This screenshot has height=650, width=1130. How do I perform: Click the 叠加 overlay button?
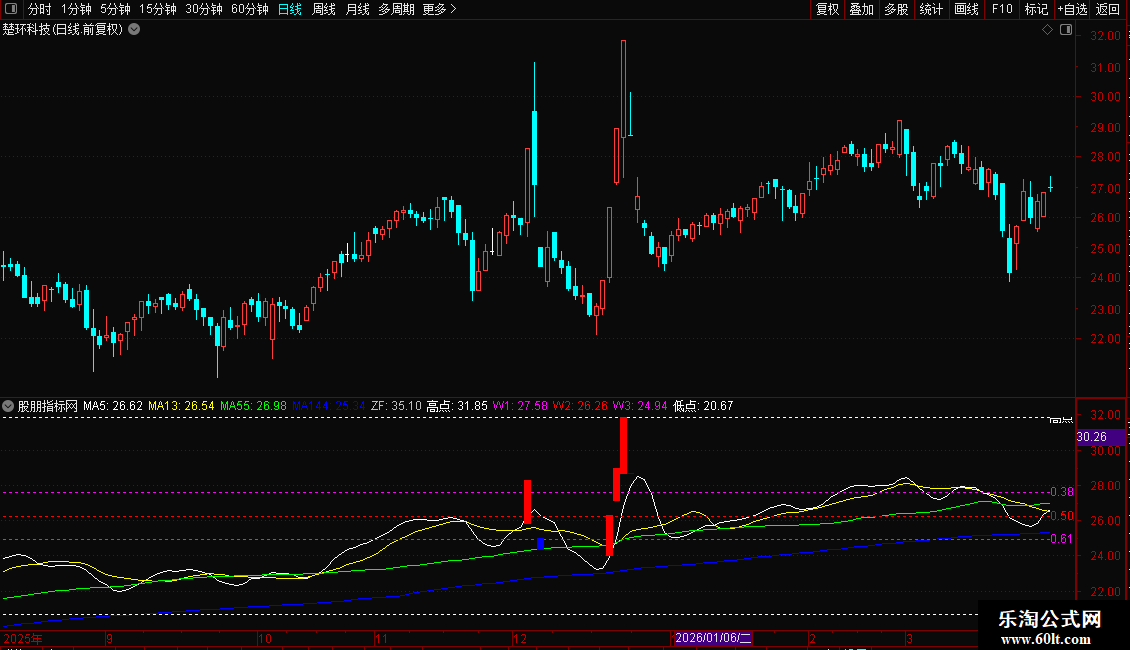click(x=861, y=9)
